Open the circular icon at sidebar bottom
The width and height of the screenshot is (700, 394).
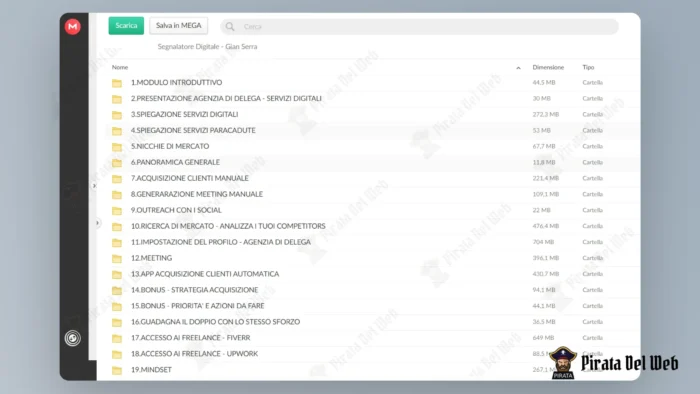pyautogui.click(x=72, y=338)
